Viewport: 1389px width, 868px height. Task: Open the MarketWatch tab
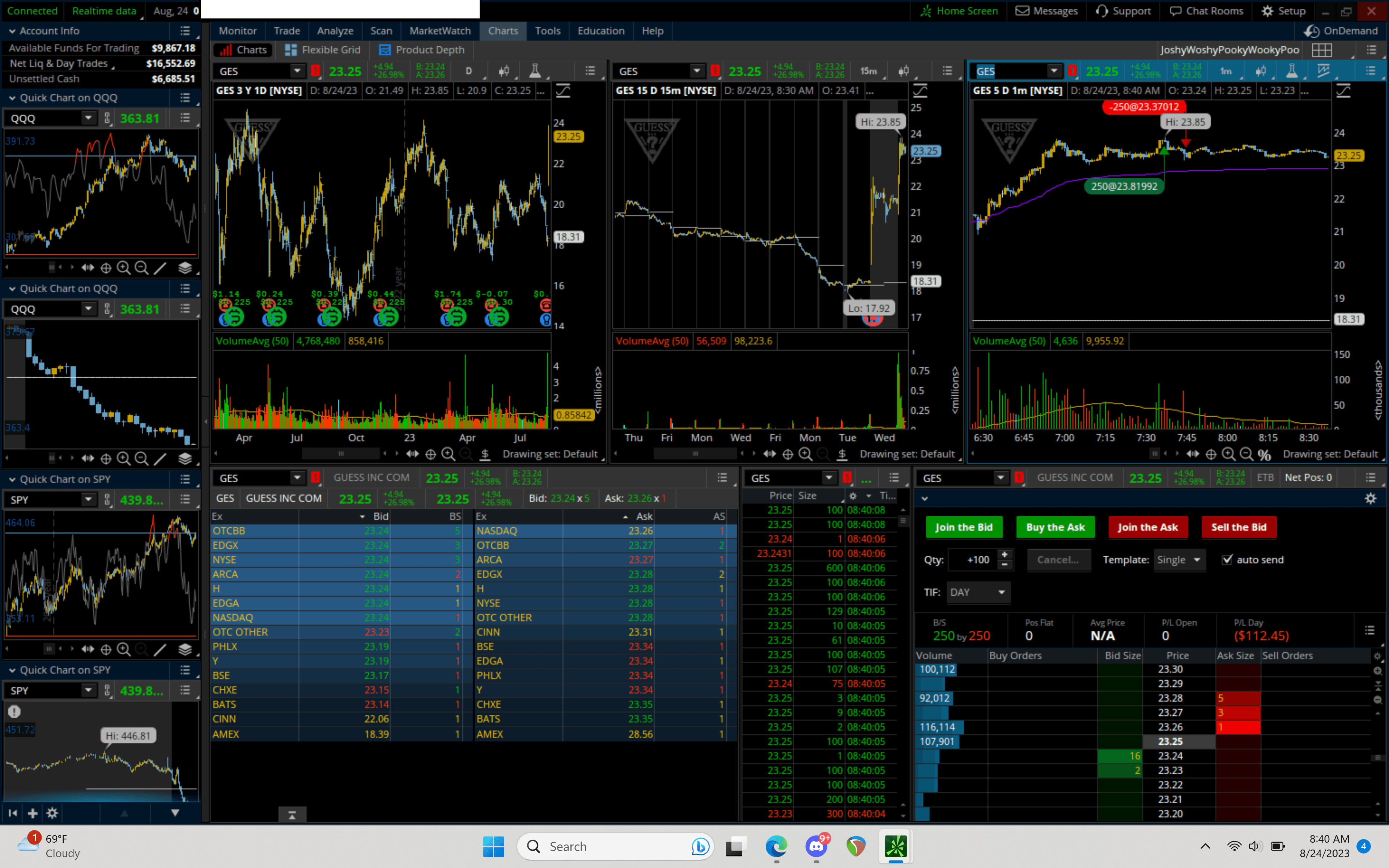click(x=439, y=31)
